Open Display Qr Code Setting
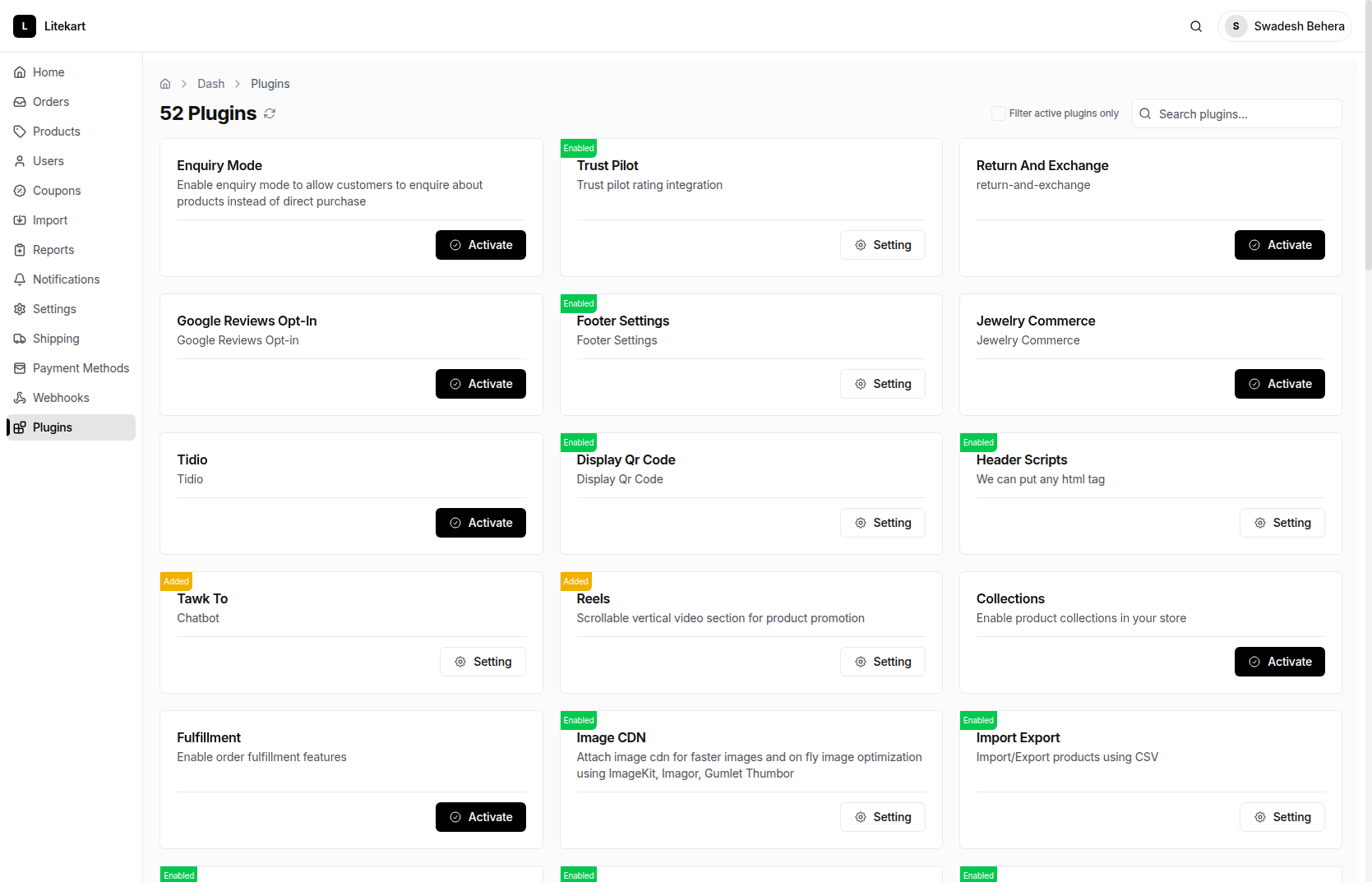The width and height of the screenshot is (1372, 882). [883, 523]
